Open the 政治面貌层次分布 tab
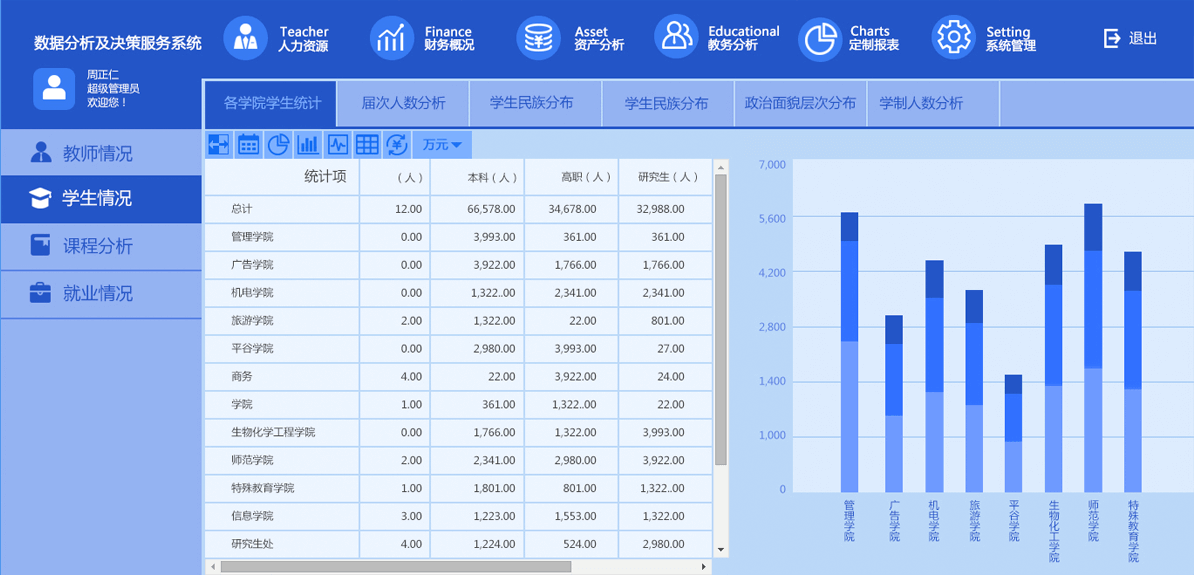This screenshot has height=575, width=1194. point(800,103)
